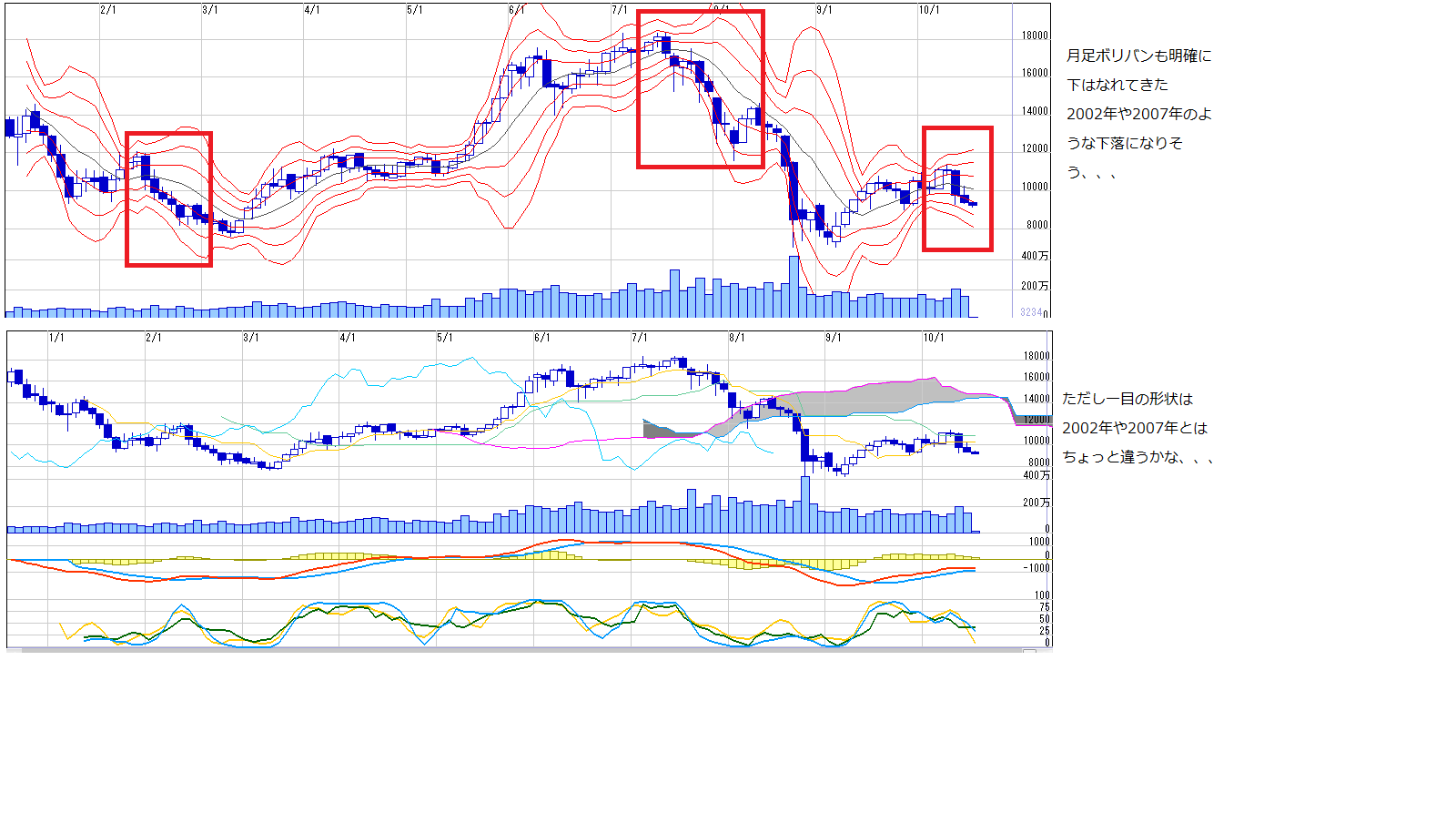Click the small 3234 stock code label
The width and height of the screenshot is (1456, 823).
[1030, 312]
